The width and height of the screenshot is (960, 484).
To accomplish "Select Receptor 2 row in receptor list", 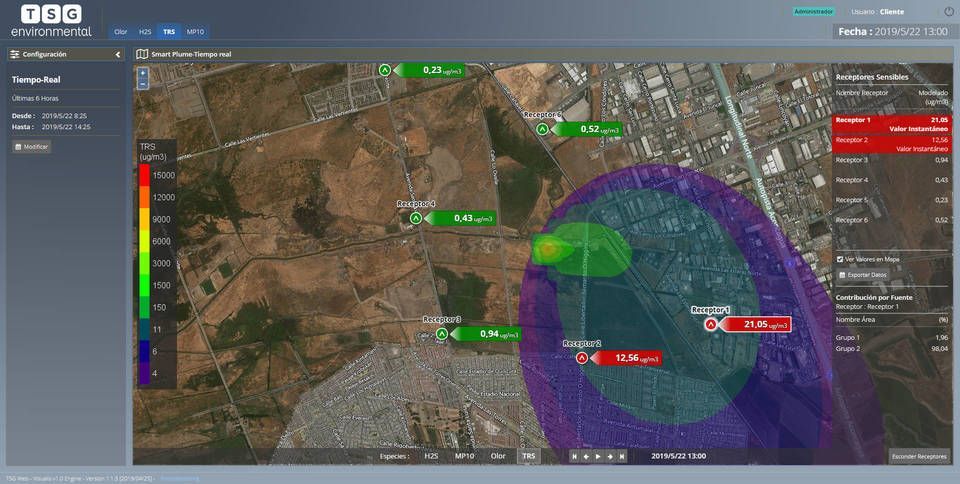I will coord(892,144).
